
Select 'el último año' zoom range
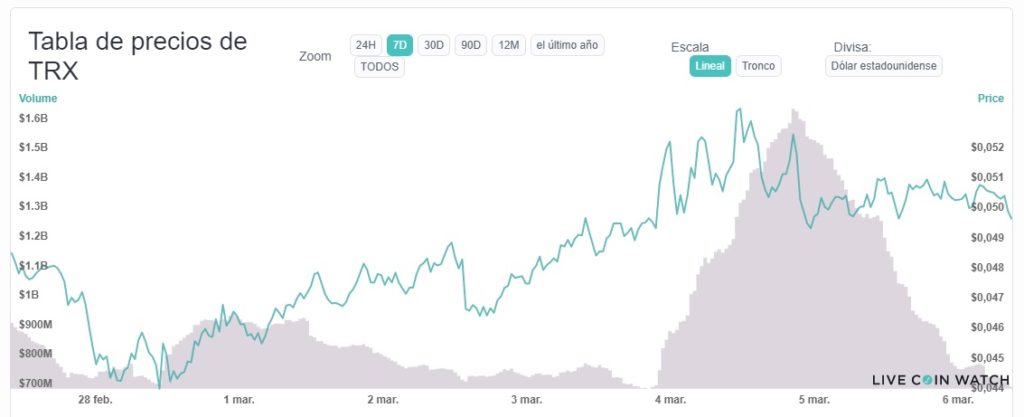pos(567,45)
